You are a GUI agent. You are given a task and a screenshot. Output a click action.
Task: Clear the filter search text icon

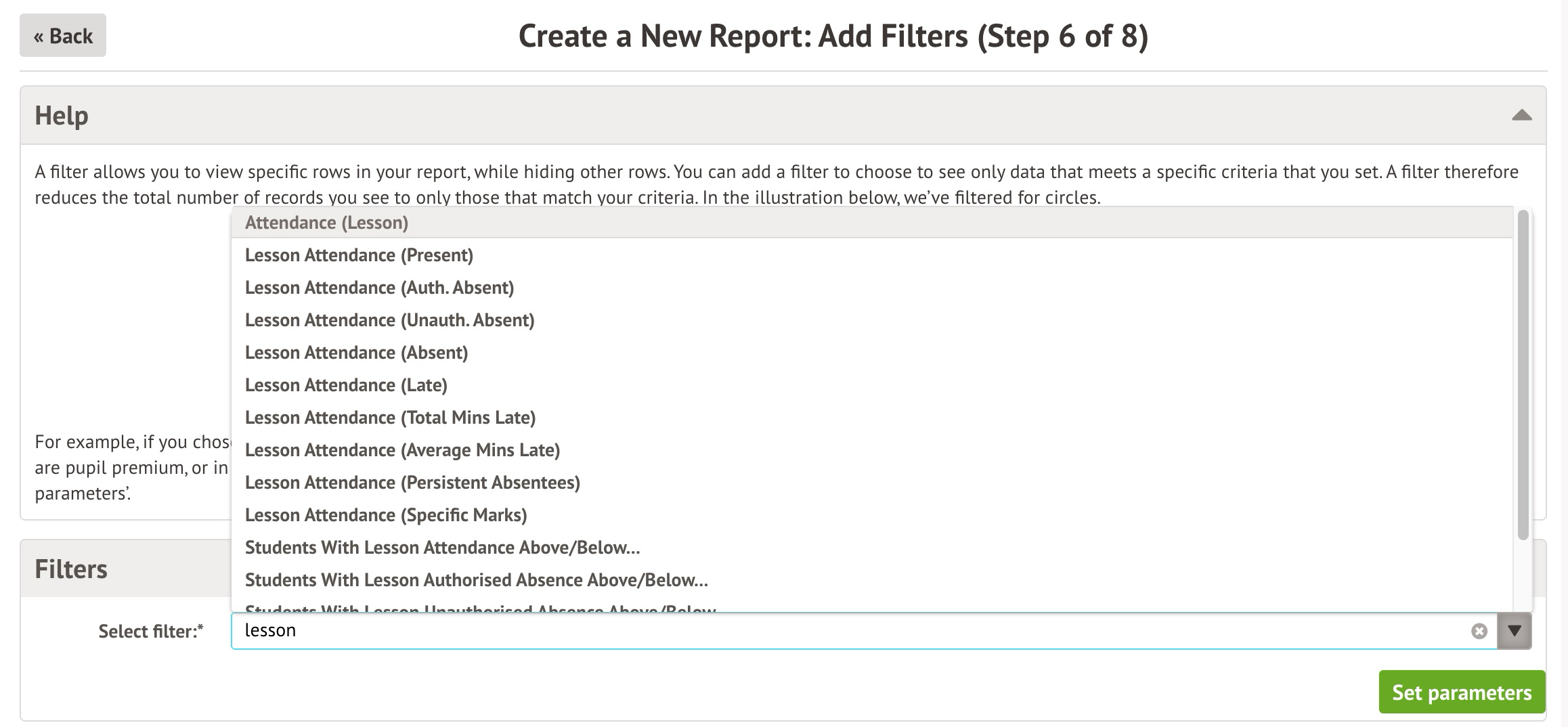click(1479, 631)
